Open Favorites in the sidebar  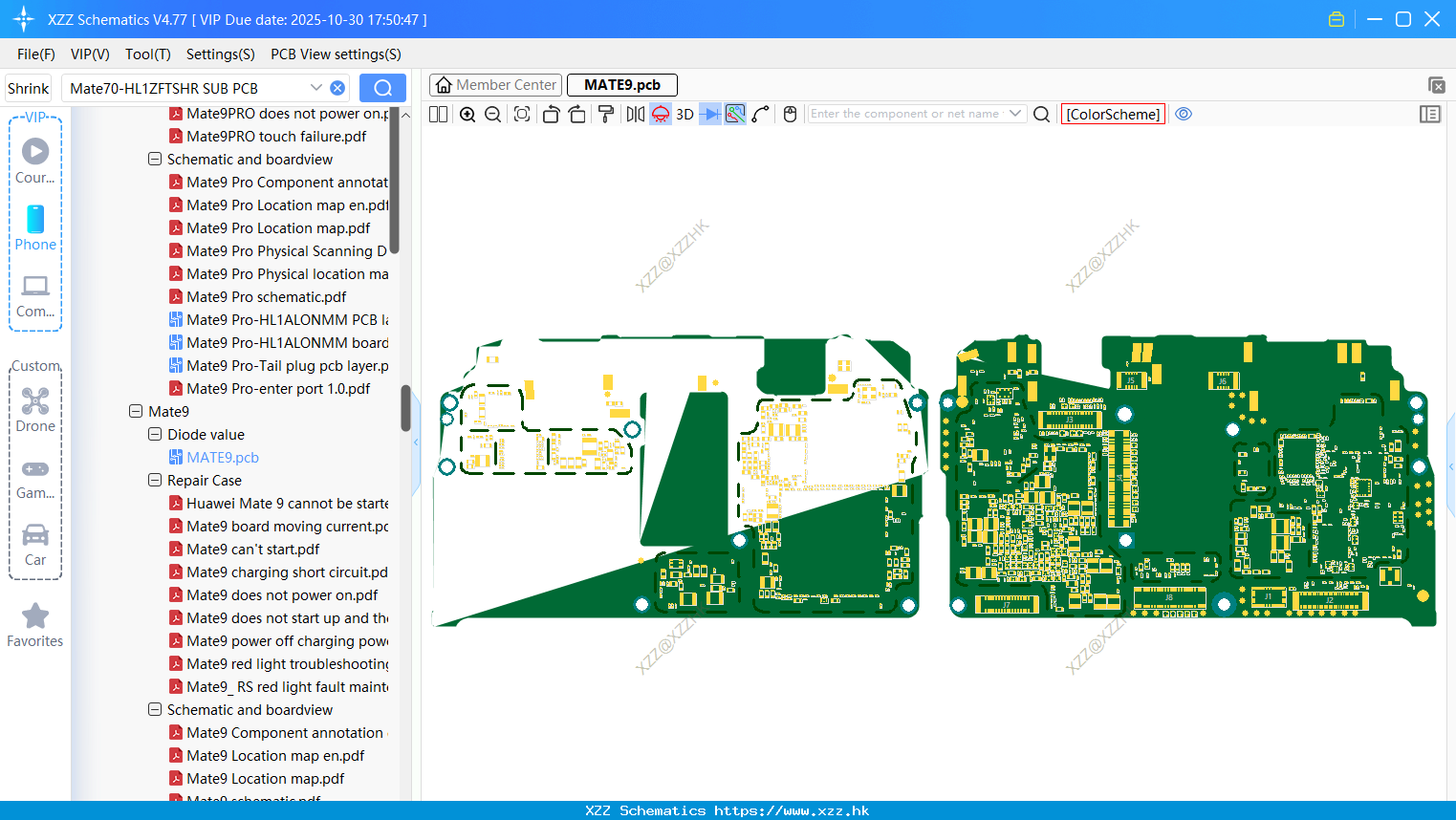pos(35,626)
